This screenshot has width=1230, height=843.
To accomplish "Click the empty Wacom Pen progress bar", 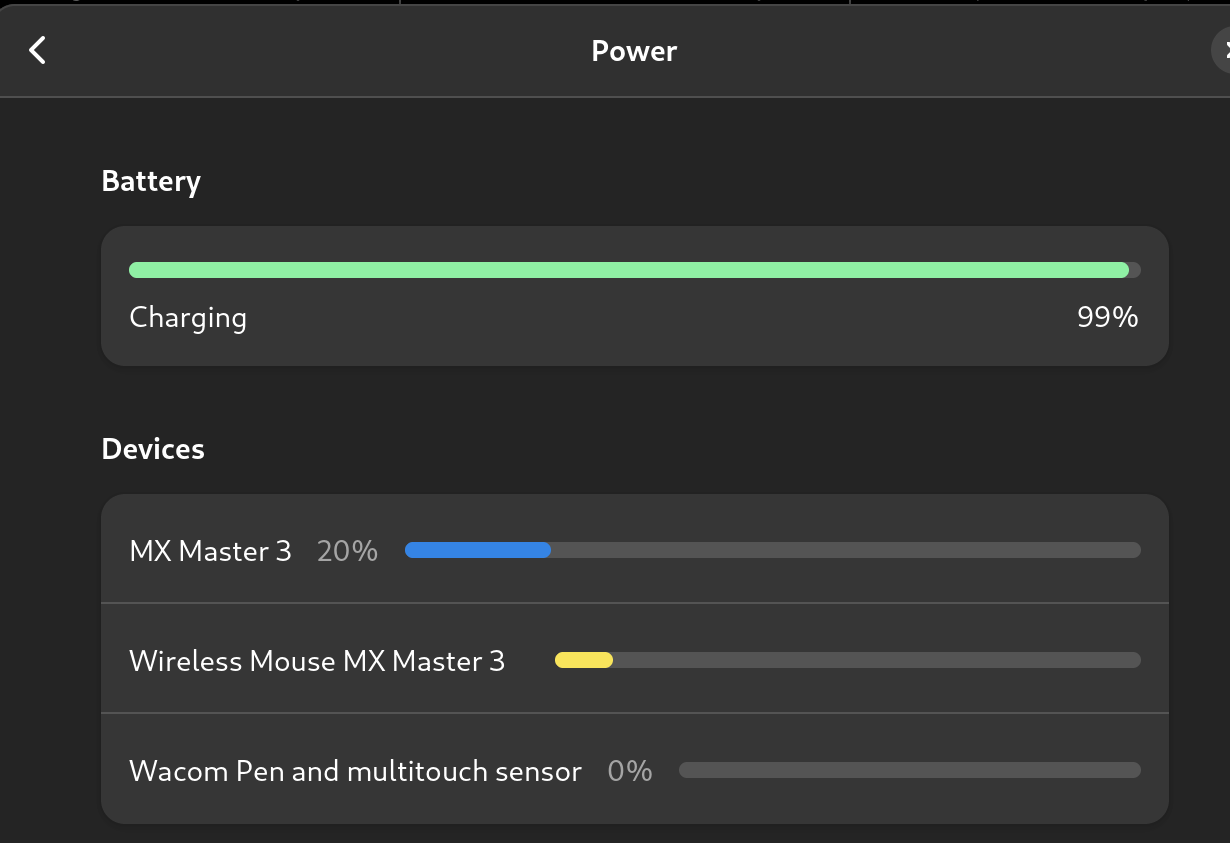I will click(908, 770).
